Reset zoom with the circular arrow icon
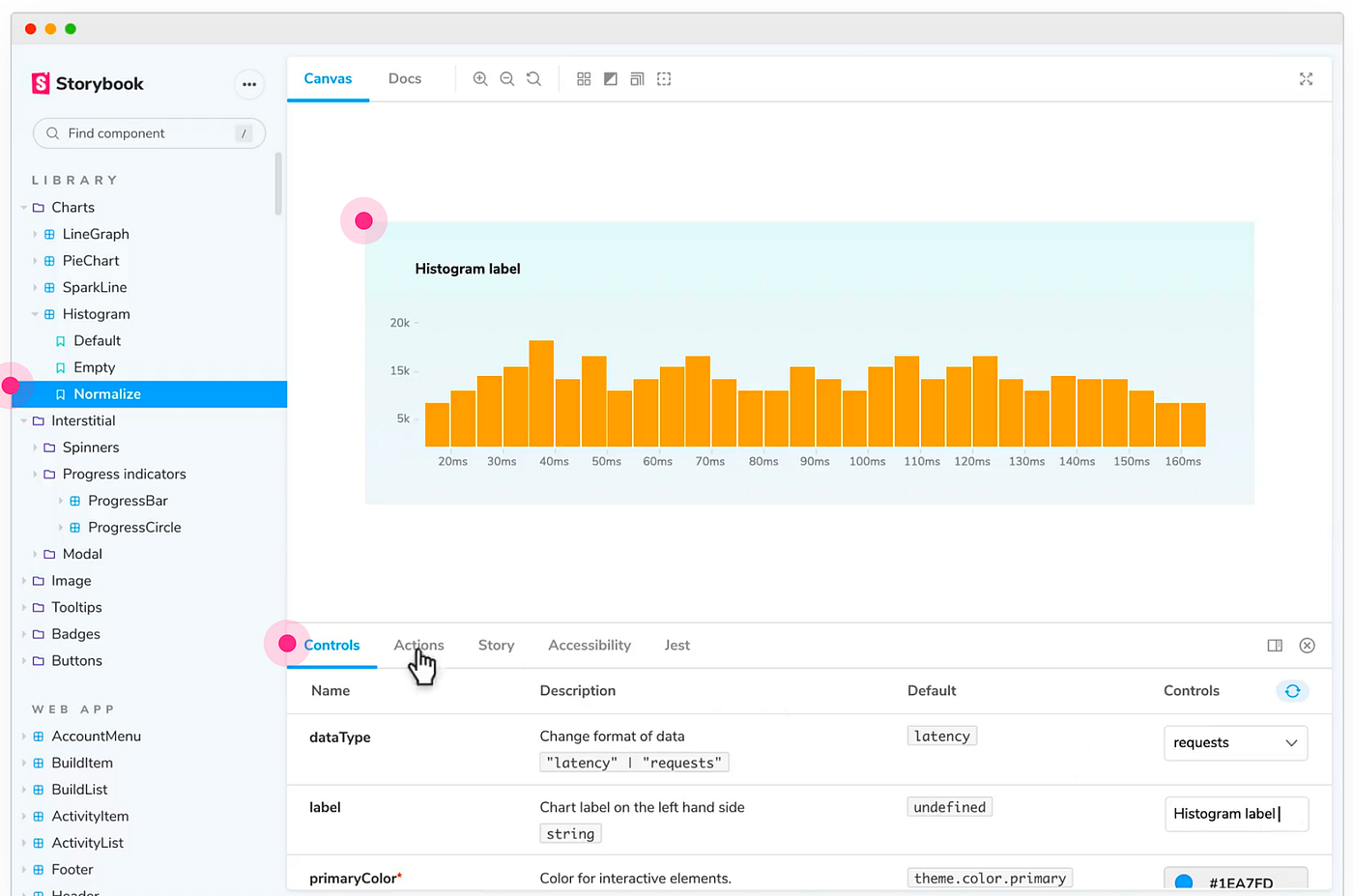 coord(533,79)
